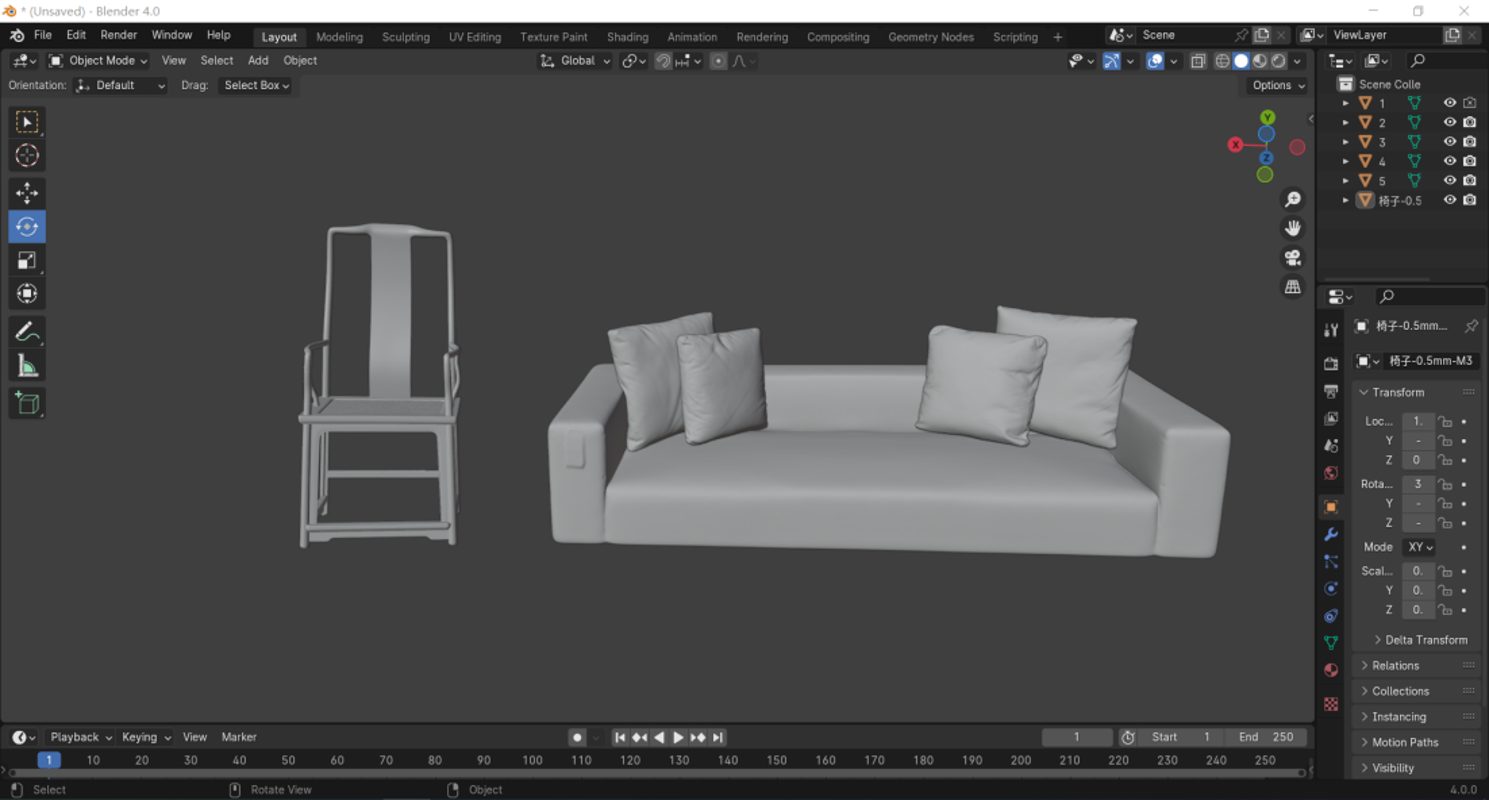Click the Keying popover button
Image resolution: width=1489 pixels, height=800 pixels.
[x=146, y=737]
